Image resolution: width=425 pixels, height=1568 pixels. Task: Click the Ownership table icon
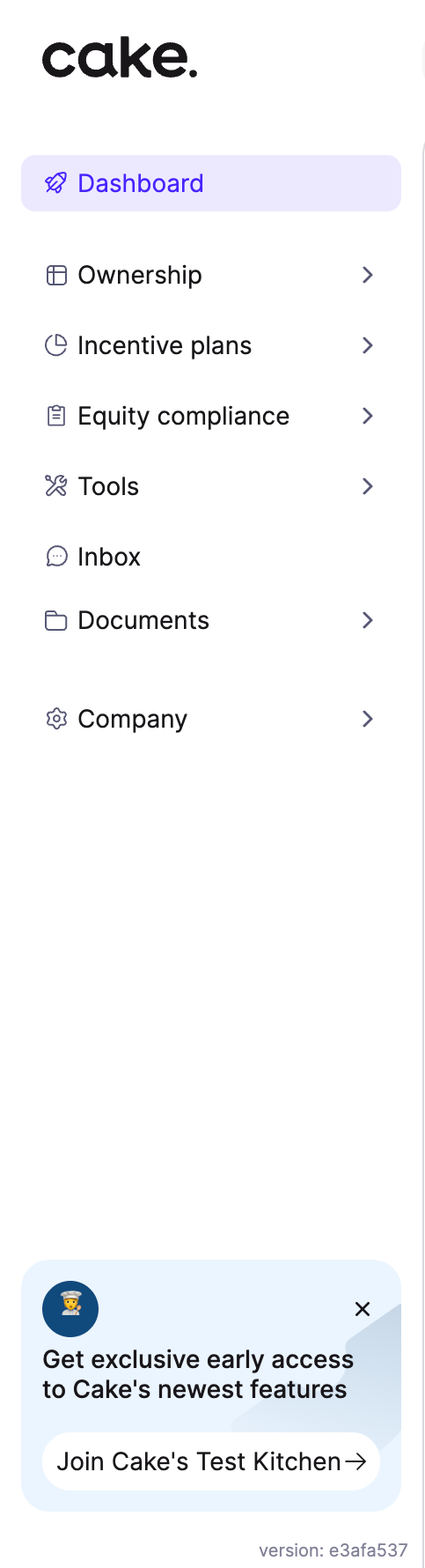[x=56, y=275]
